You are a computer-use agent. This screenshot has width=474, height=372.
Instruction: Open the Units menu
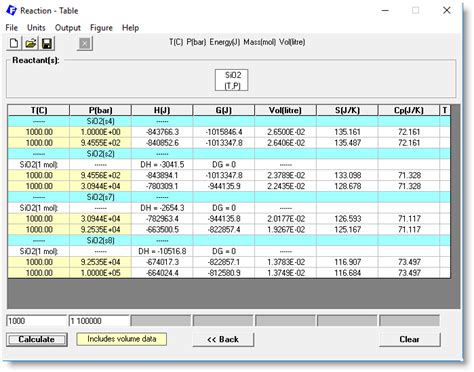tap(36, 28)
